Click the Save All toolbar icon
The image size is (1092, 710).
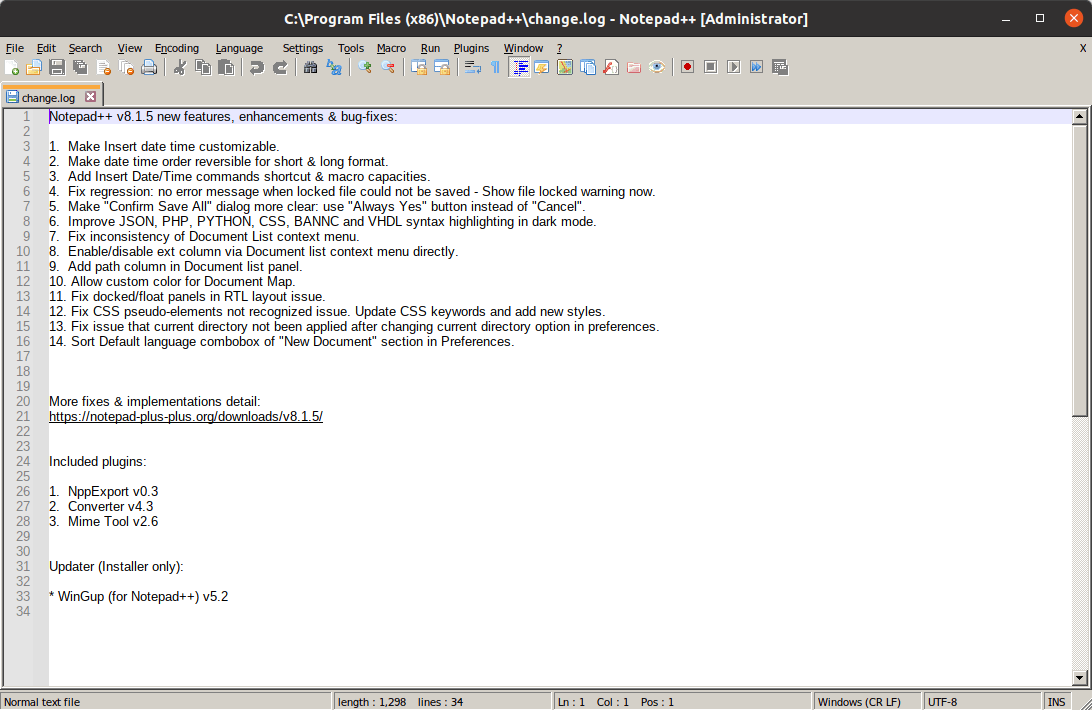tap(80, 68)
